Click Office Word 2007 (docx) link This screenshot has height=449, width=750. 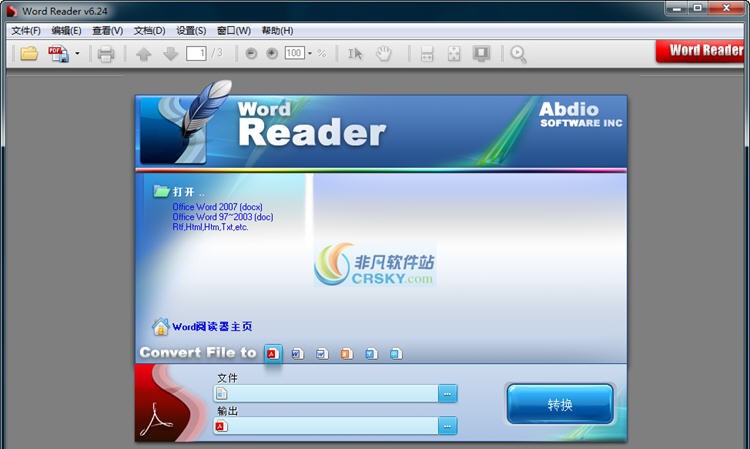[x=218, y=207]
